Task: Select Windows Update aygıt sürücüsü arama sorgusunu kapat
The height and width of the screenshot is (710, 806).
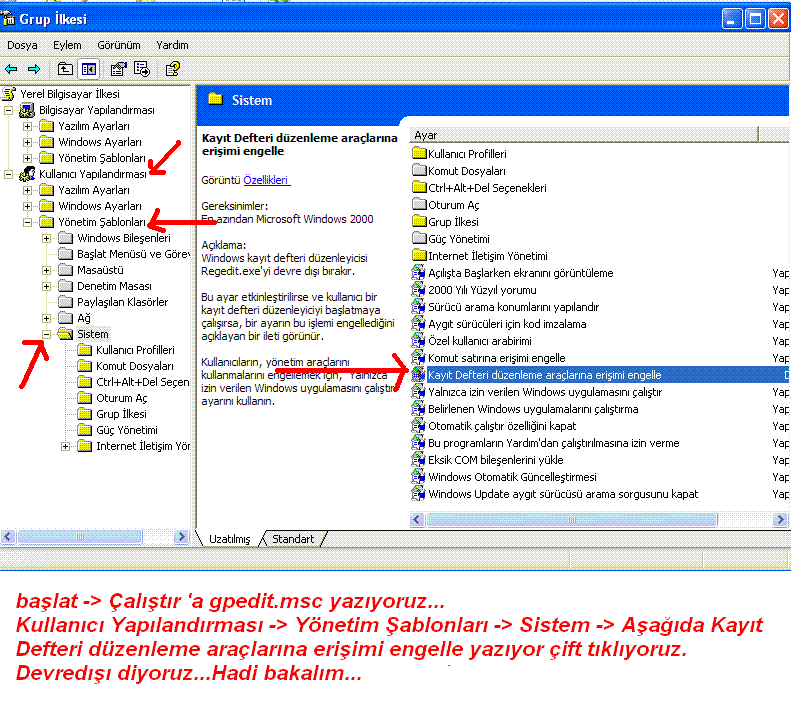Action: 563,494
